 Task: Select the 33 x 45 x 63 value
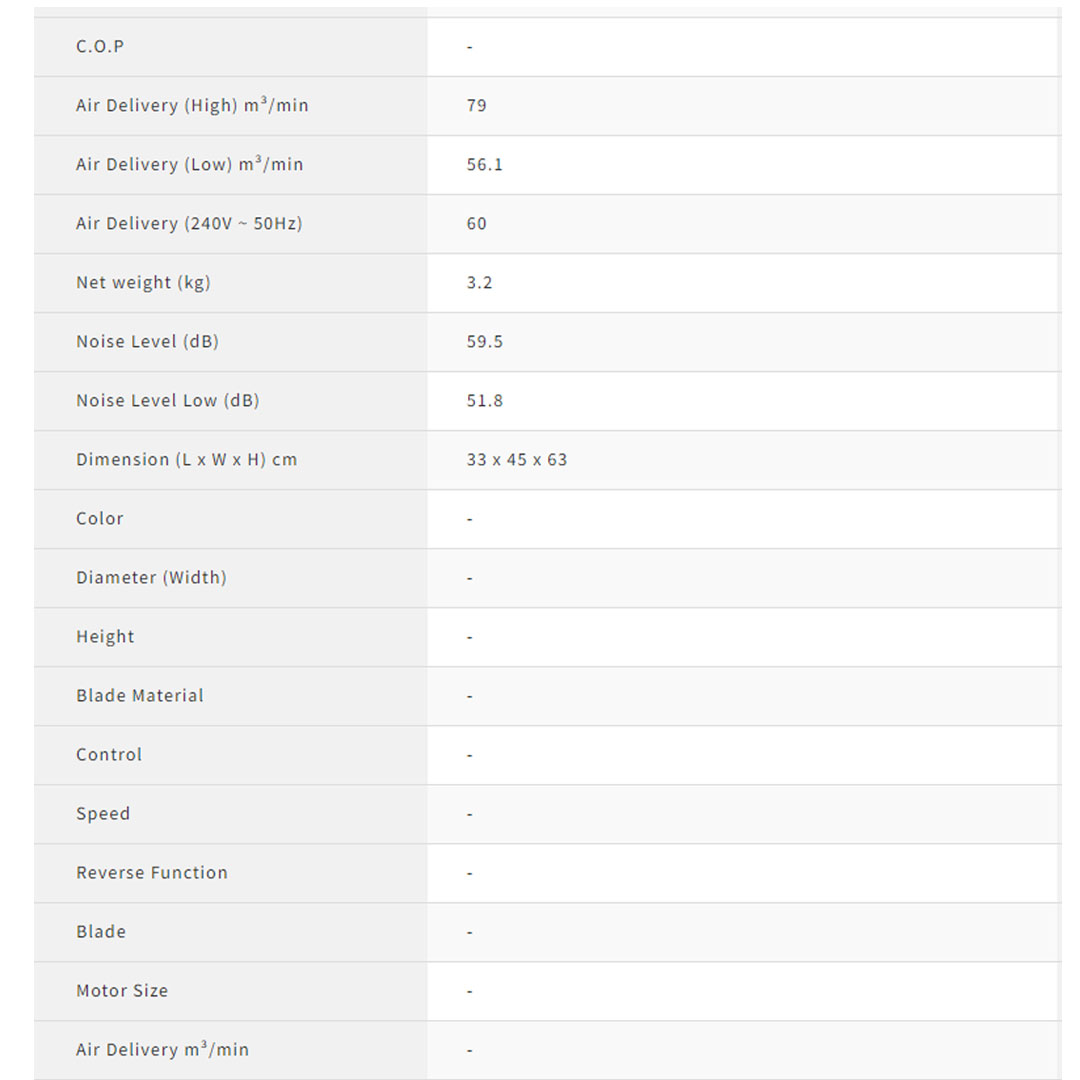pyautogui.click(x=516, y=460)
